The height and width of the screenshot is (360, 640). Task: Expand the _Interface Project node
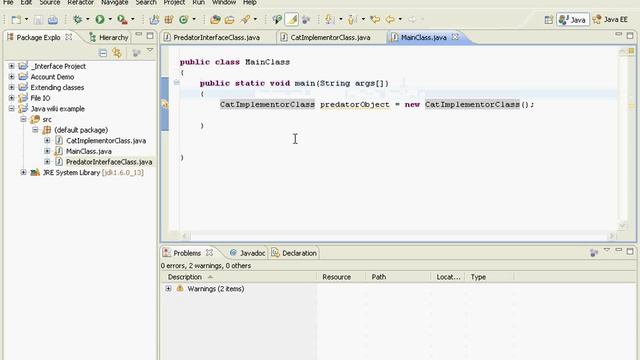click(11, 66)
